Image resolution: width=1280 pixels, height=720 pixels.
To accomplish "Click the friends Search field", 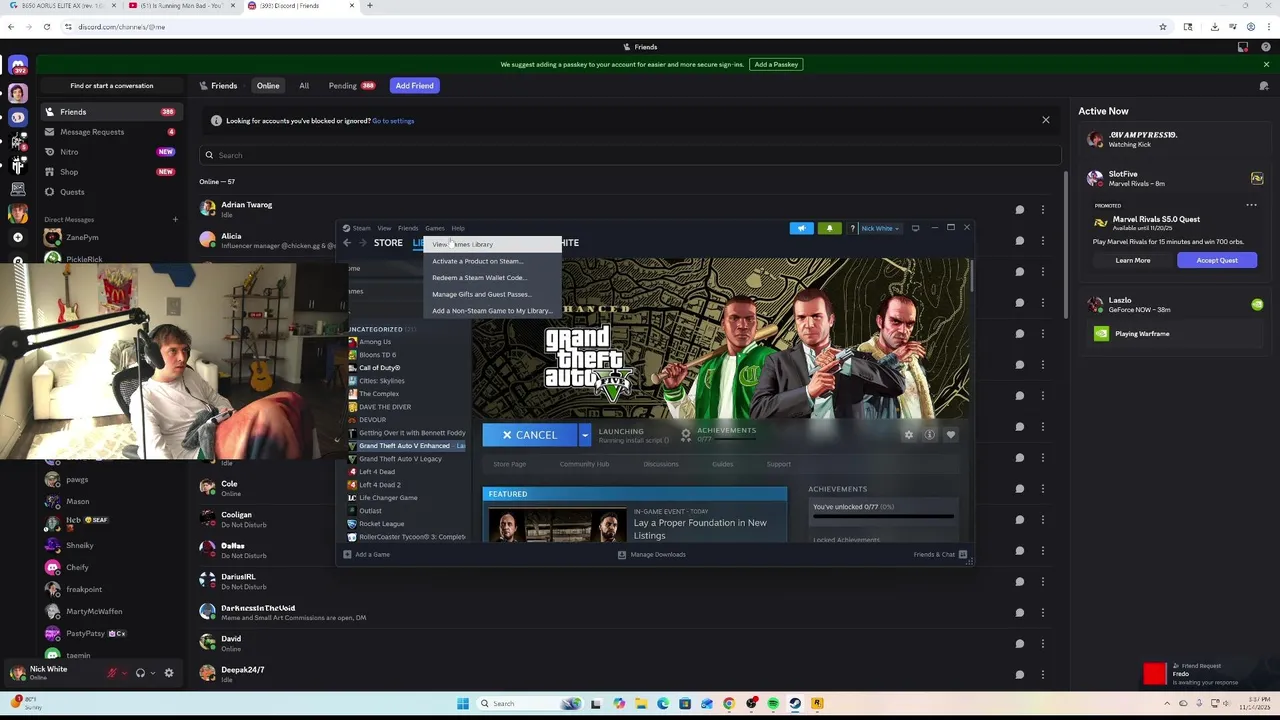I will tap(630, 155).
